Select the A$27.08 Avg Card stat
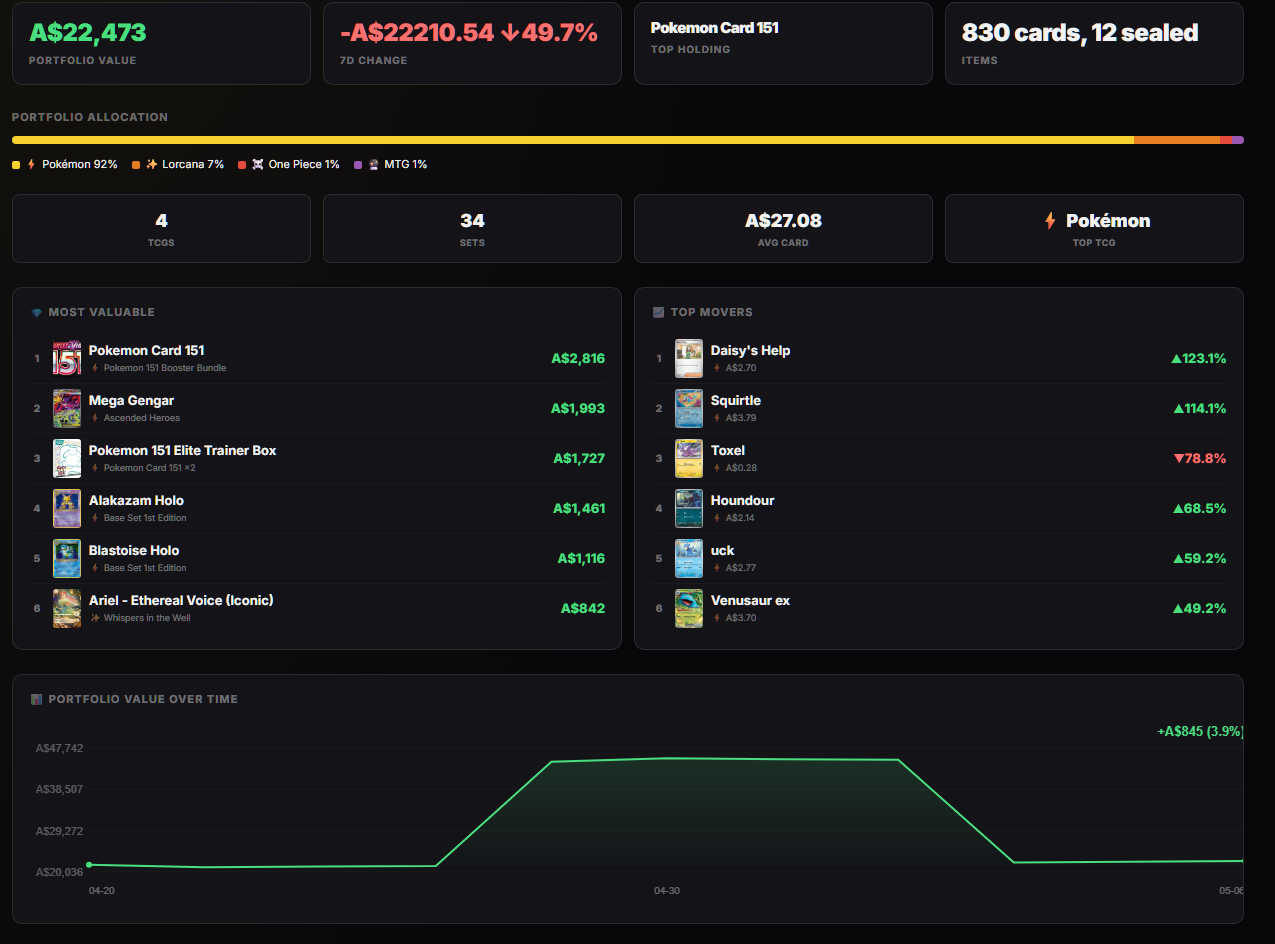 [783, 228]
